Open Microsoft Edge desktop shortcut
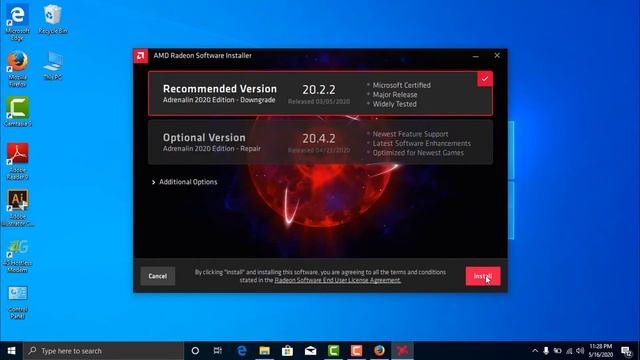This screenshot has width=640, height=360. [17, 22]
